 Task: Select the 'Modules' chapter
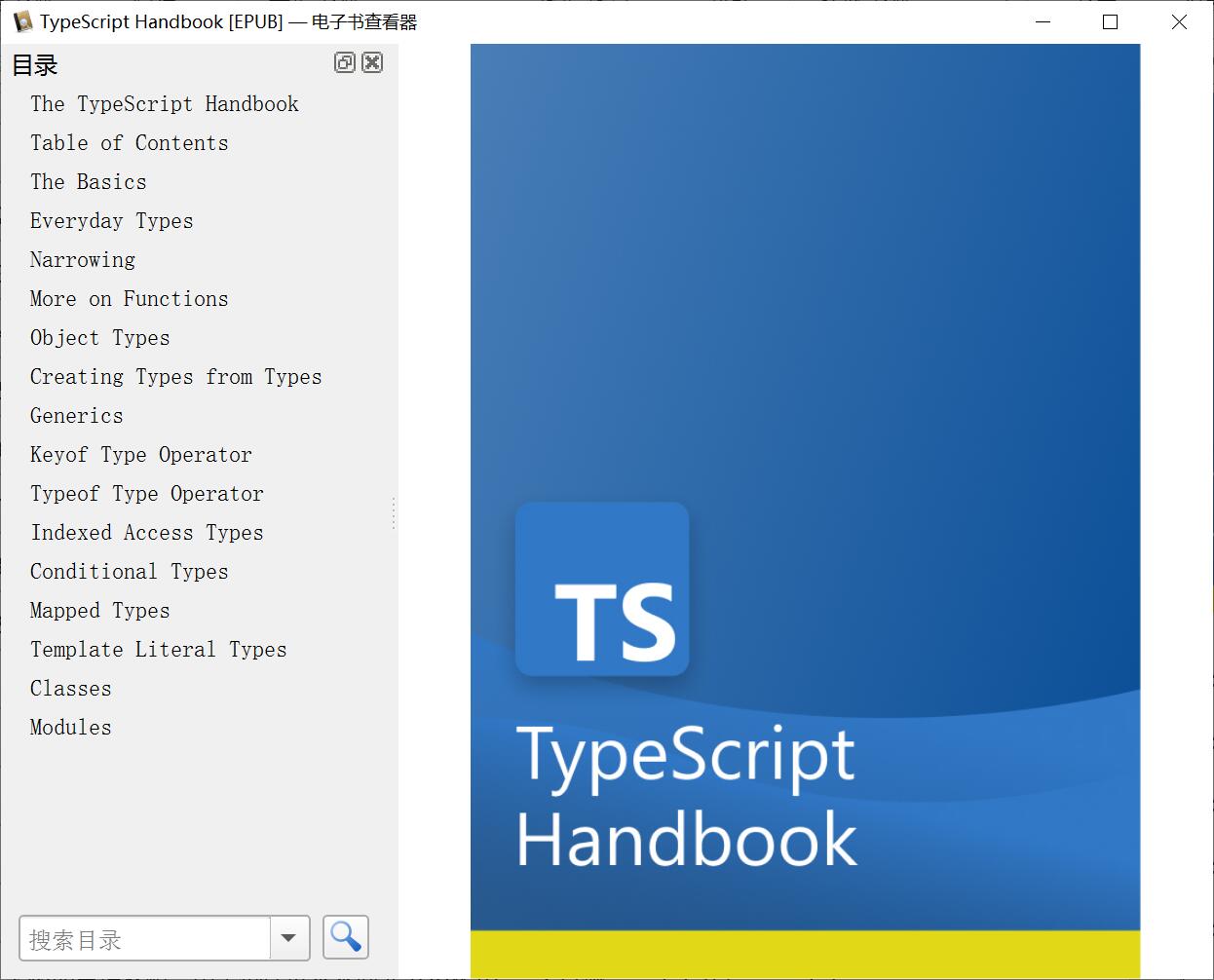coord(70,728)
